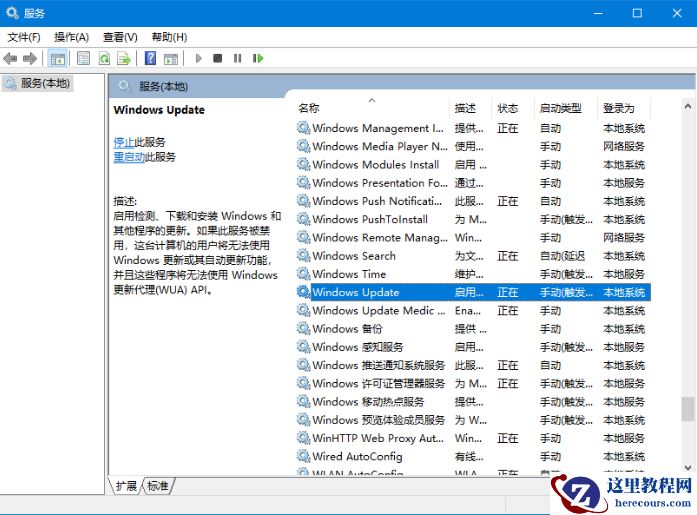
Task: Click gear icon of Windows Search row
Action: point(304,256)
